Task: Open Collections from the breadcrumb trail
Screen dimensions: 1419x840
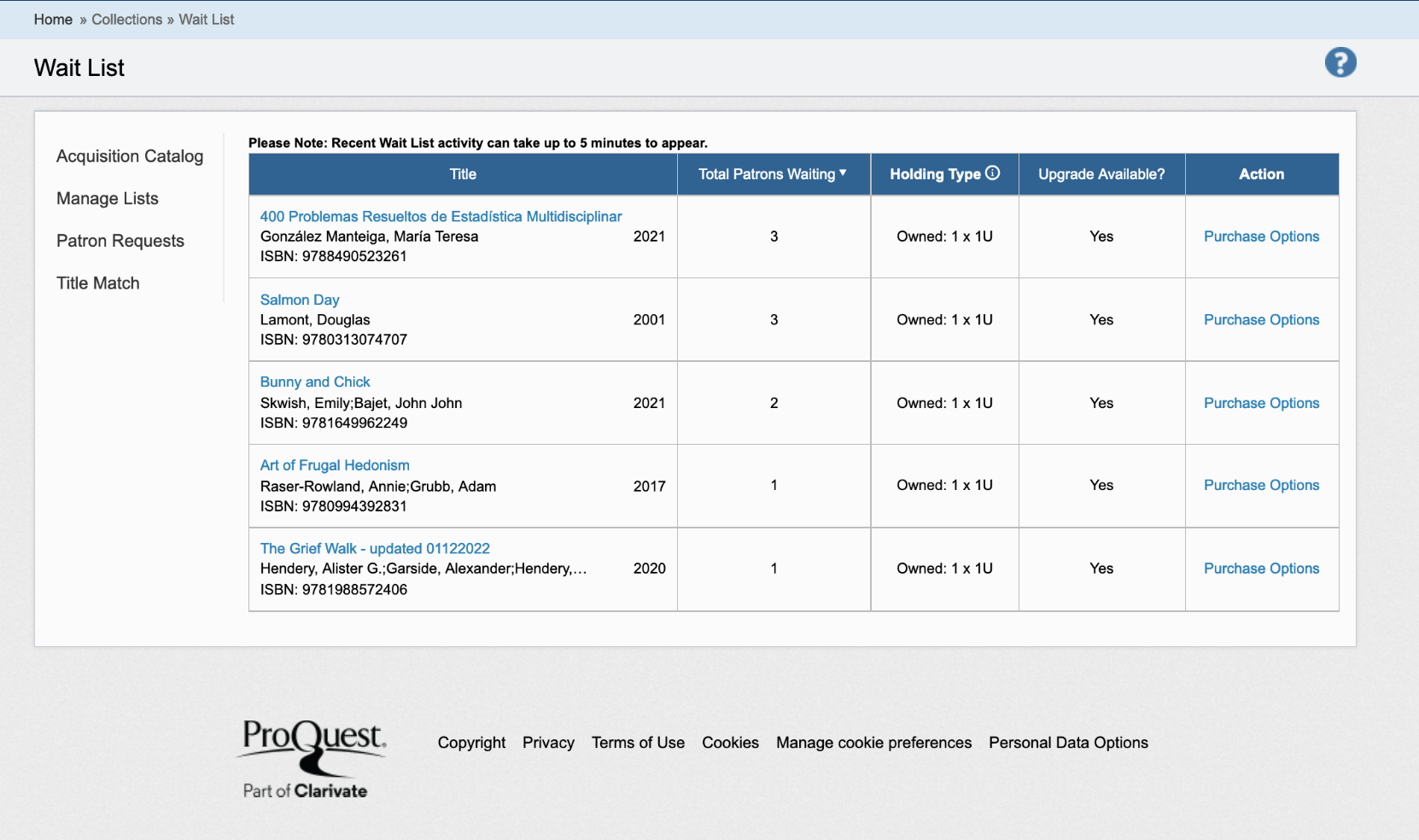Action: point(126,19)
